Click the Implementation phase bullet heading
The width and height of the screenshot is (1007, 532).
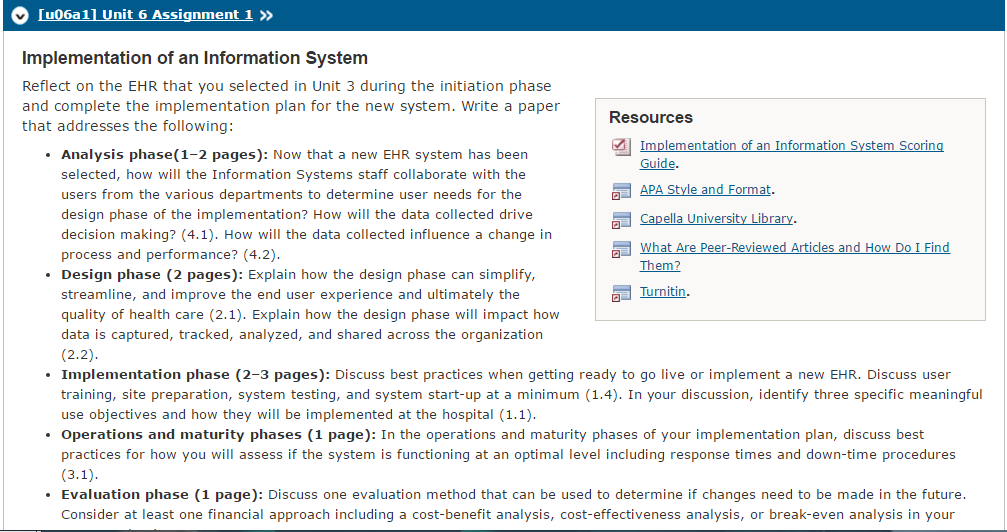pos(195,375)
